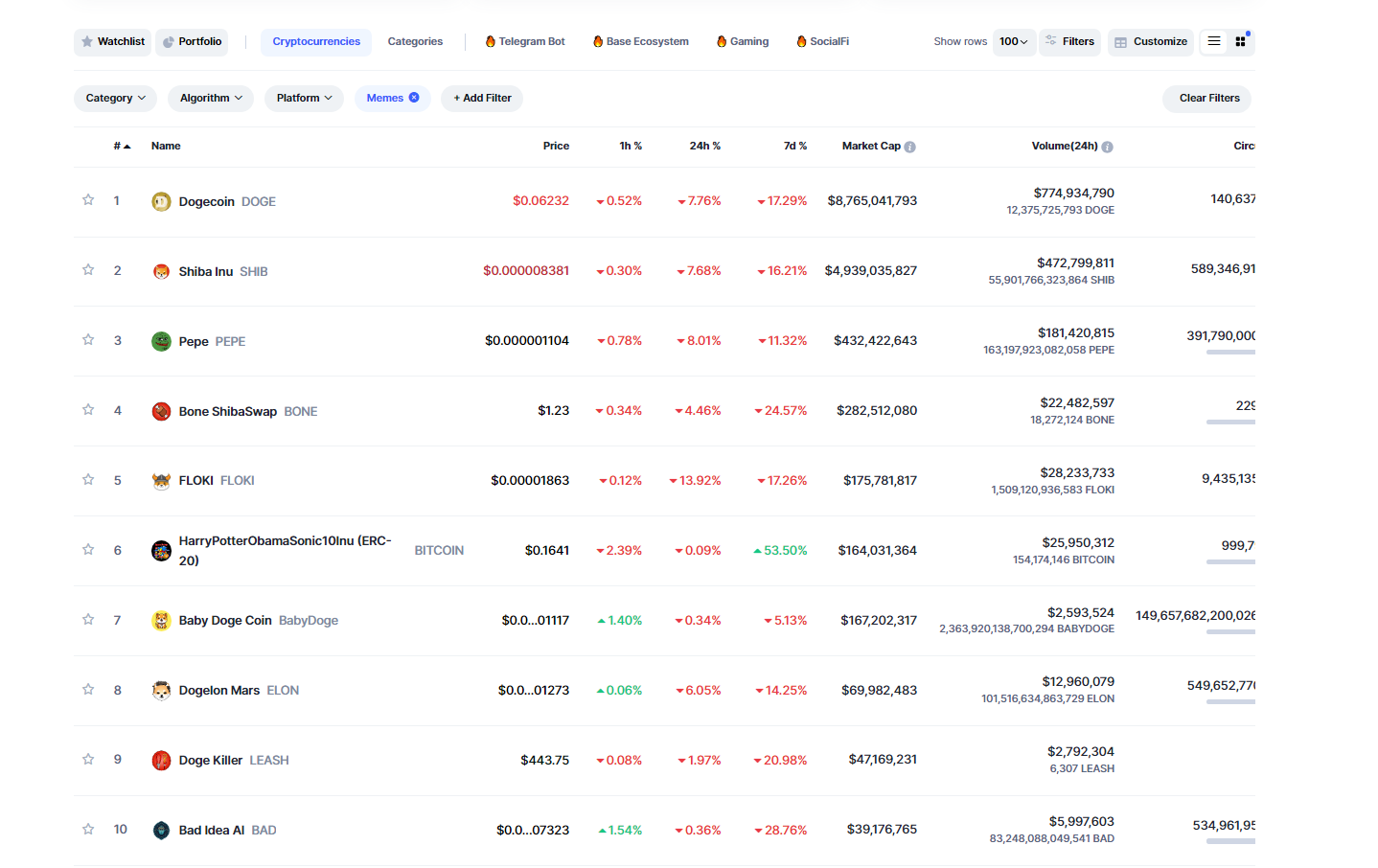Sort table by Name column
This screenshot has width=1378, height=868.
(166, 147)
